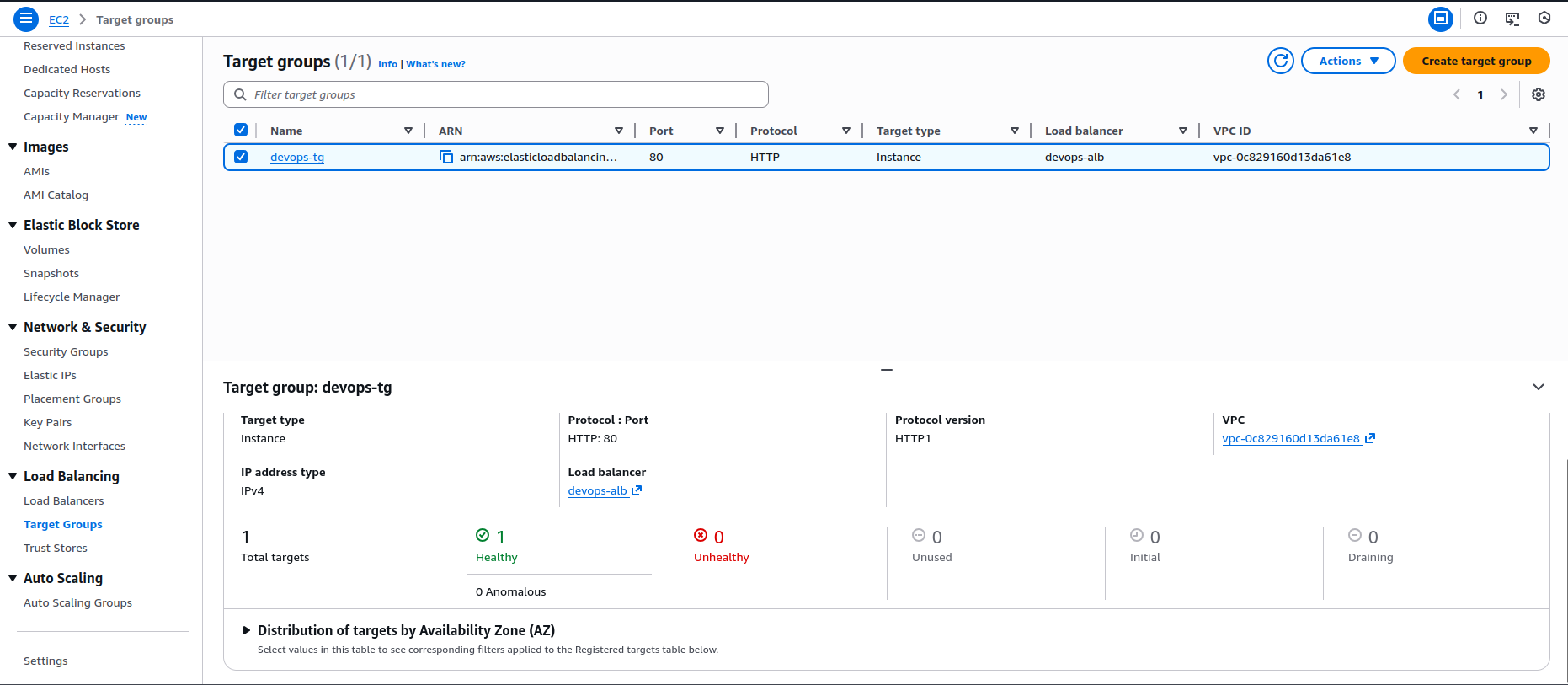Screen dimensions: 1568x685
Task: Grab the split panel resize handle
Action: pyautogui.click(x=886, y=369)
